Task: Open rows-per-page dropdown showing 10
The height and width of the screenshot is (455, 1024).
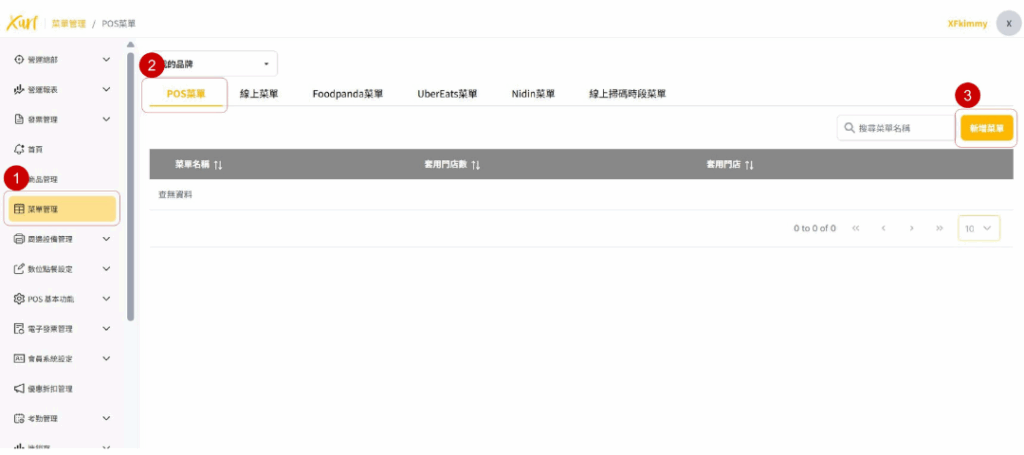Action: click(x=978, y=229)
